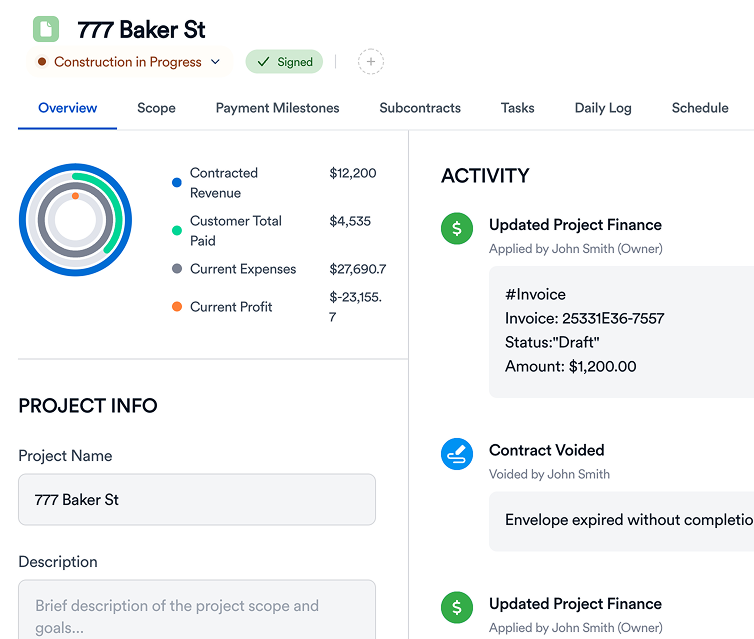Click the Description field label

[58, 562]
